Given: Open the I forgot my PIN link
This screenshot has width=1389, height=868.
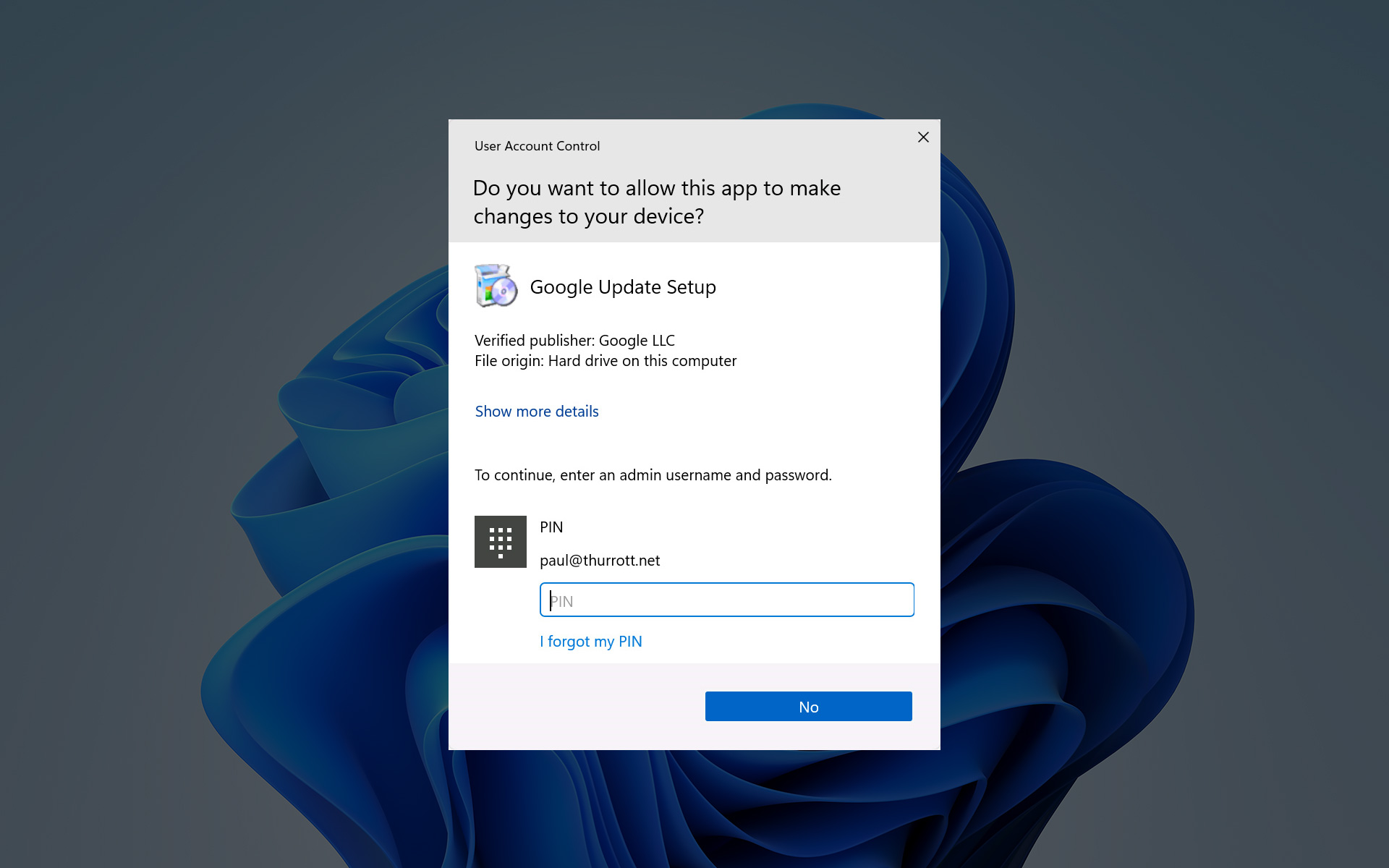Looking at the screenshot, I should click(x=591, y=642).
